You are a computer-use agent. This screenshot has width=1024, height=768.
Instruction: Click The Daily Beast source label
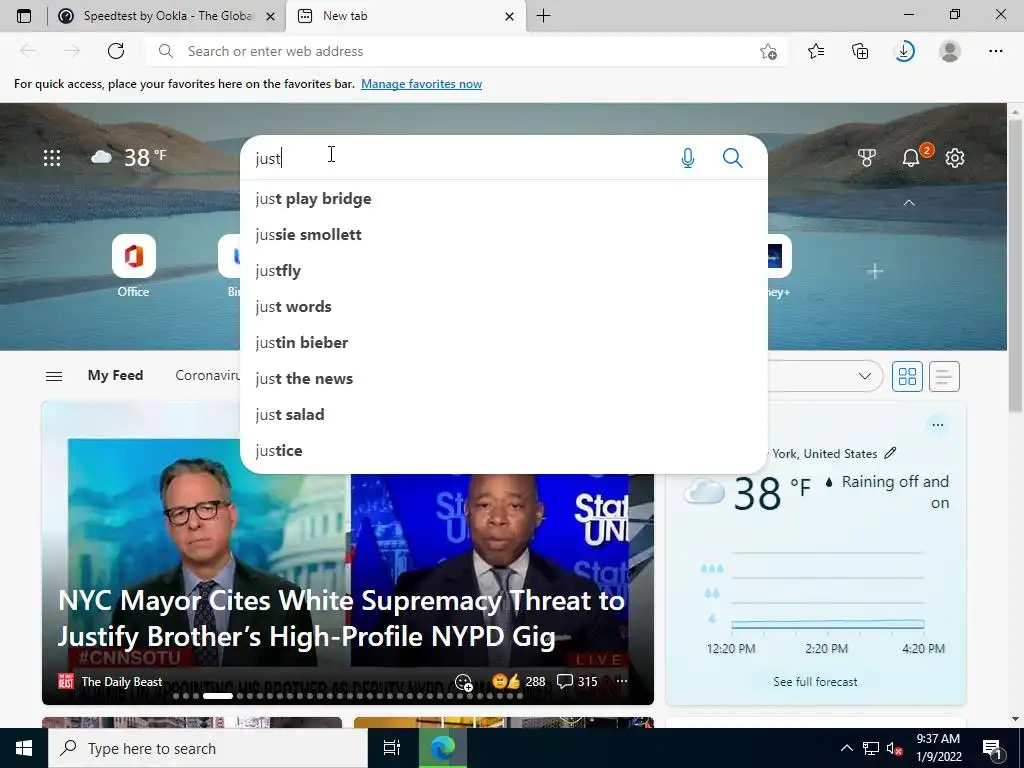tap(121, 682)
